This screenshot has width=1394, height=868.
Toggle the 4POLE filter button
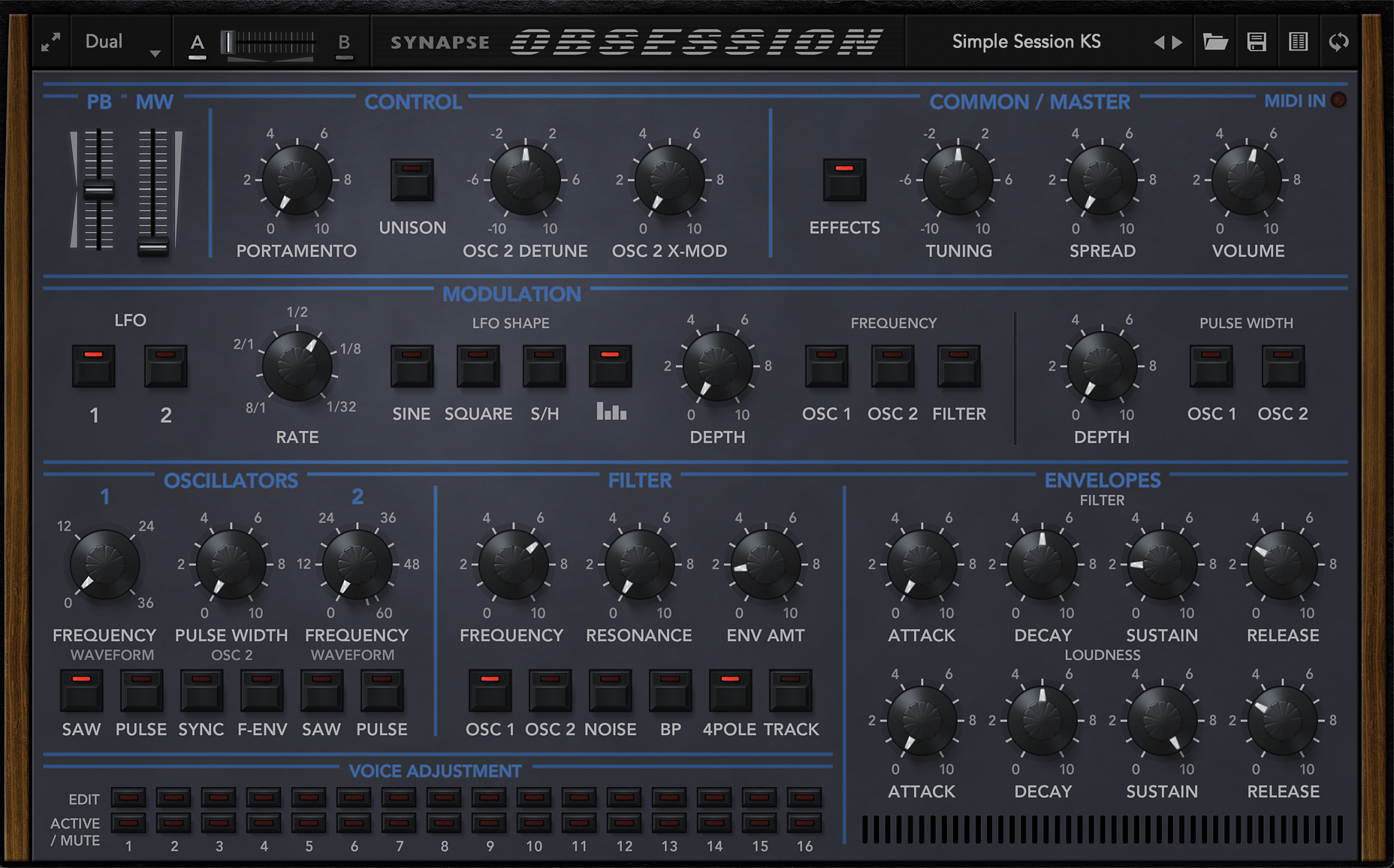pos(730,690)
